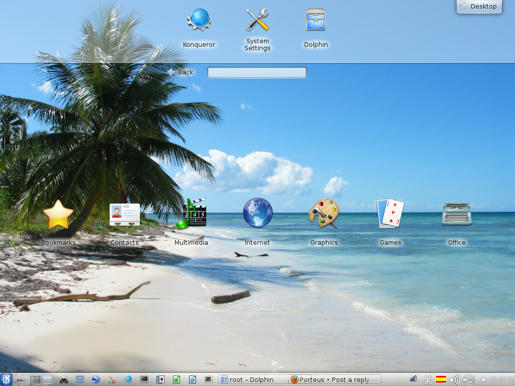Open the KDE application menu
This screenshot has width=515, height=386.
(6, 379)
